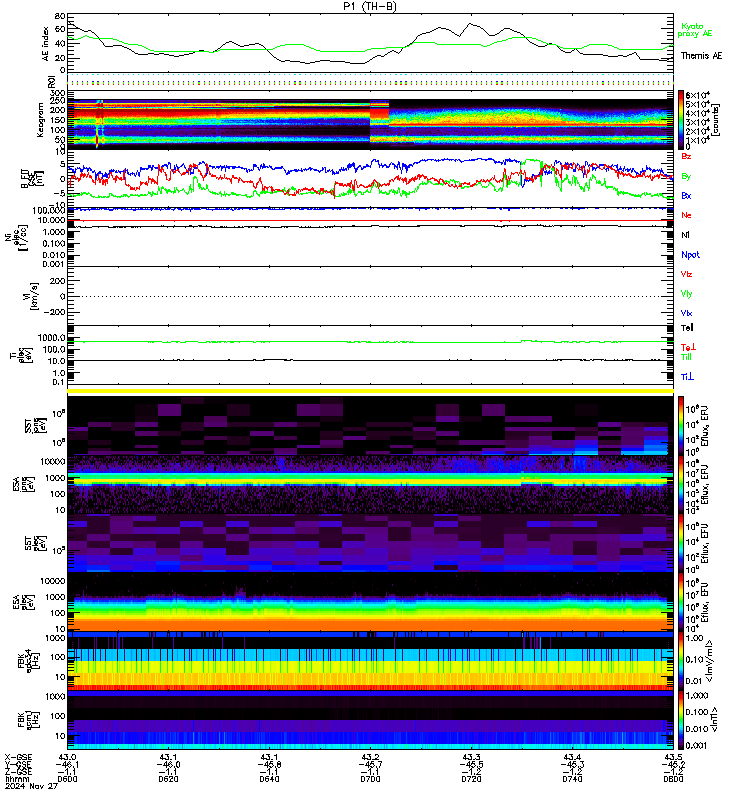The image size is (750, 800).
Task: Click the FBK scm1 [Hz] axis label
Action: [29, 719]
